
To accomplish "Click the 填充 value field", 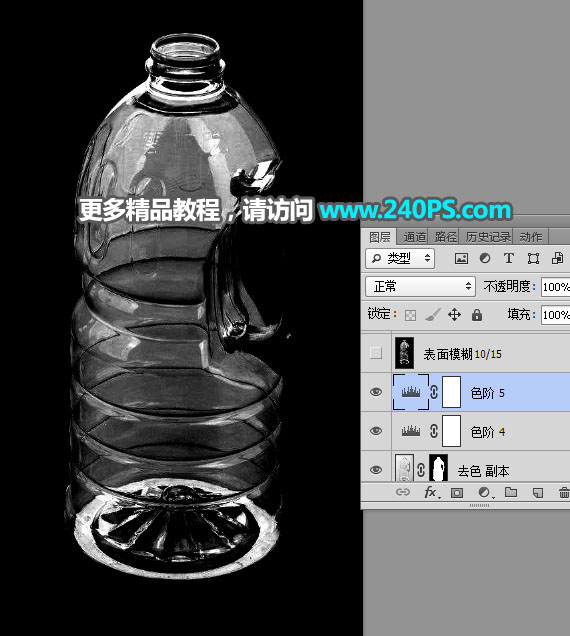I will 555,315.
